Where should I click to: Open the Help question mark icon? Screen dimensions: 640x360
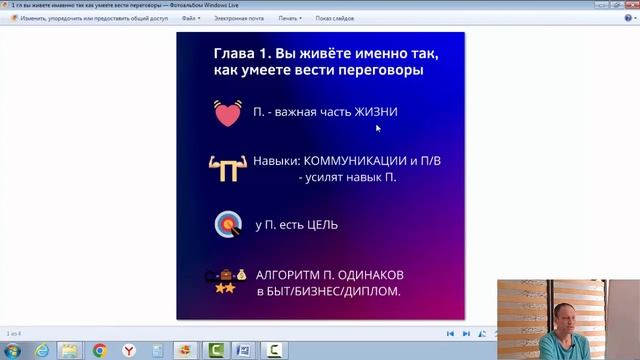628,18
